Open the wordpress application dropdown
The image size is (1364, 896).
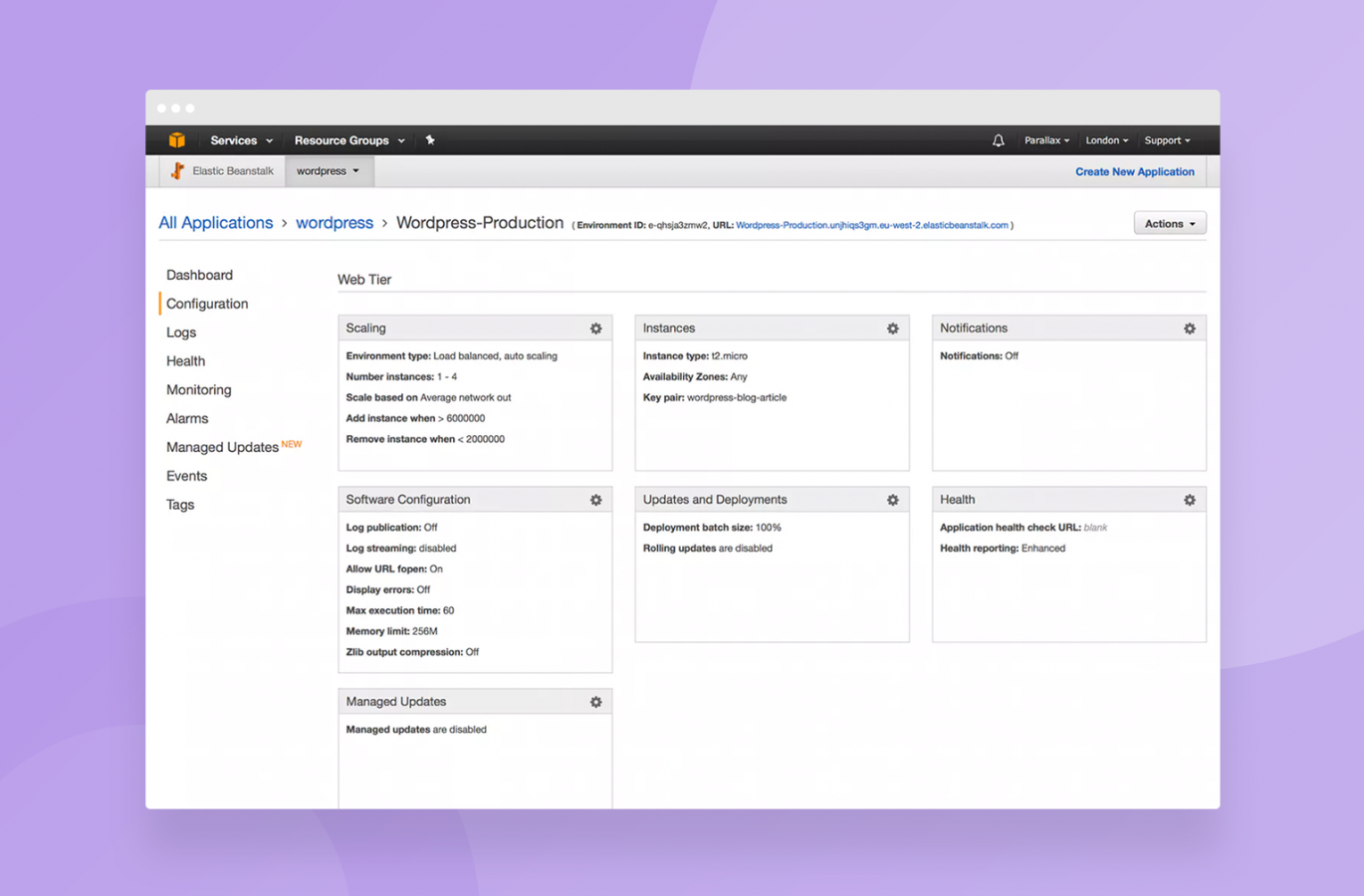coord(329,171)
